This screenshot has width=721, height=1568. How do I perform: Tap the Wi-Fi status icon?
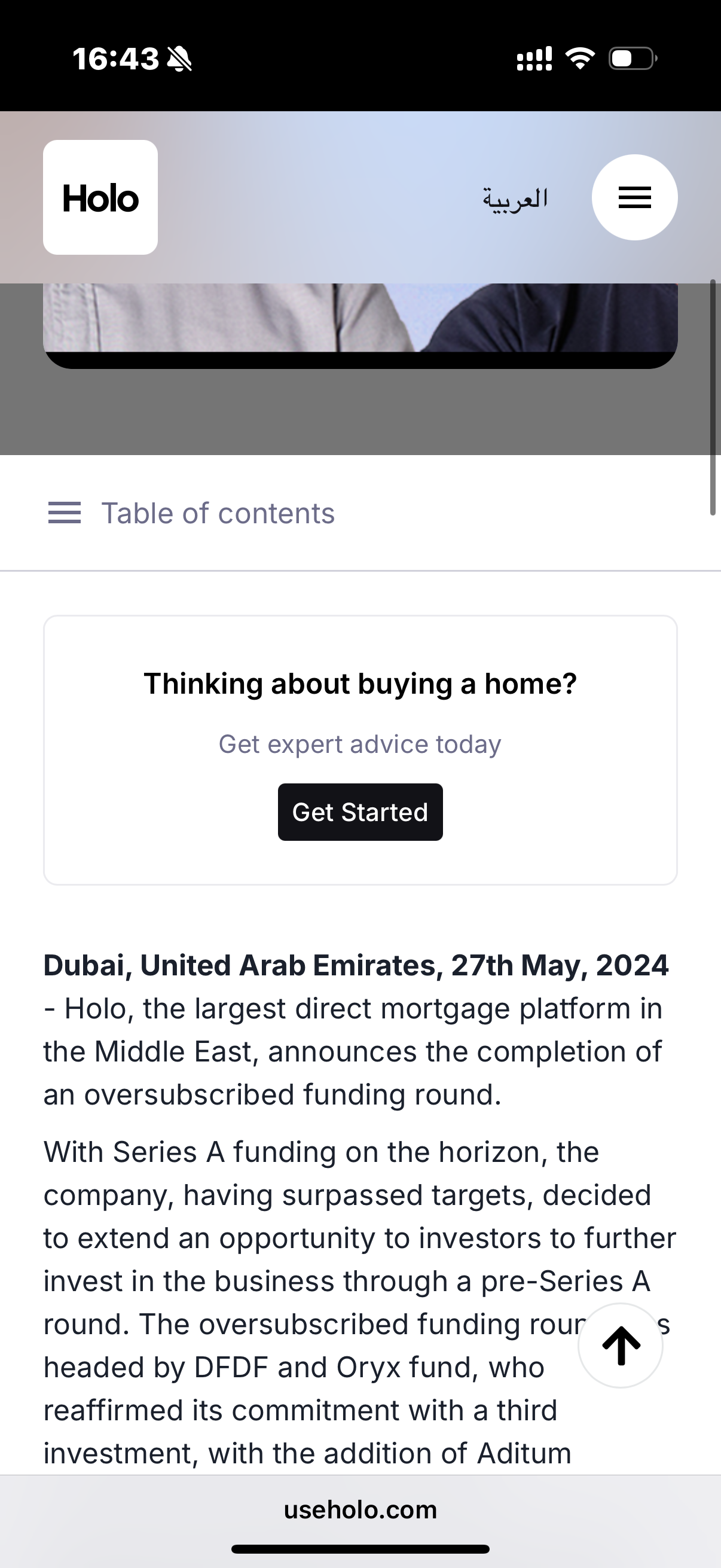pyautogui.click(x=580, y=59)
